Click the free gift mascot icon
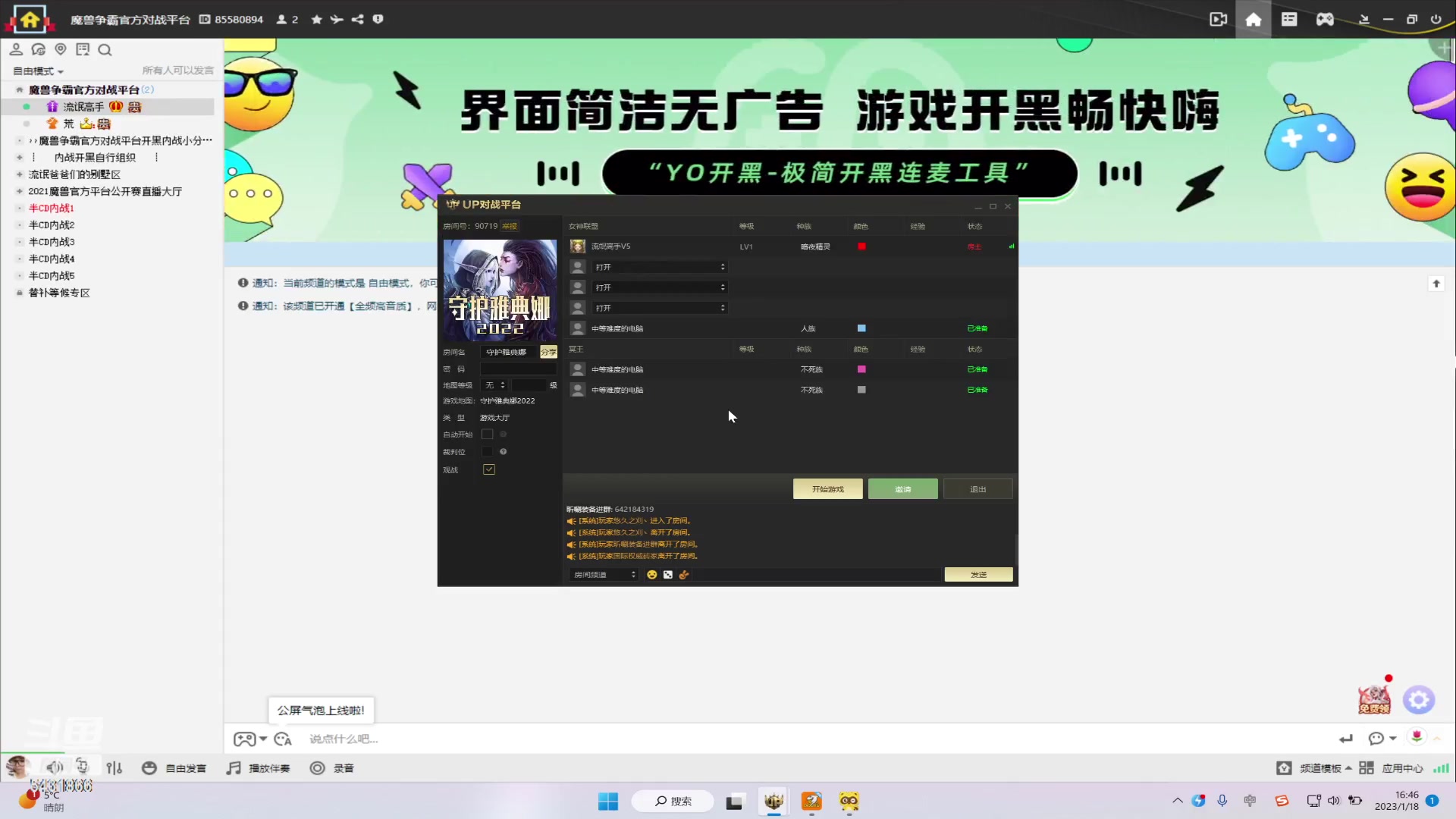The height and width of the screenshot is (819, 1456). [1374, 699]
